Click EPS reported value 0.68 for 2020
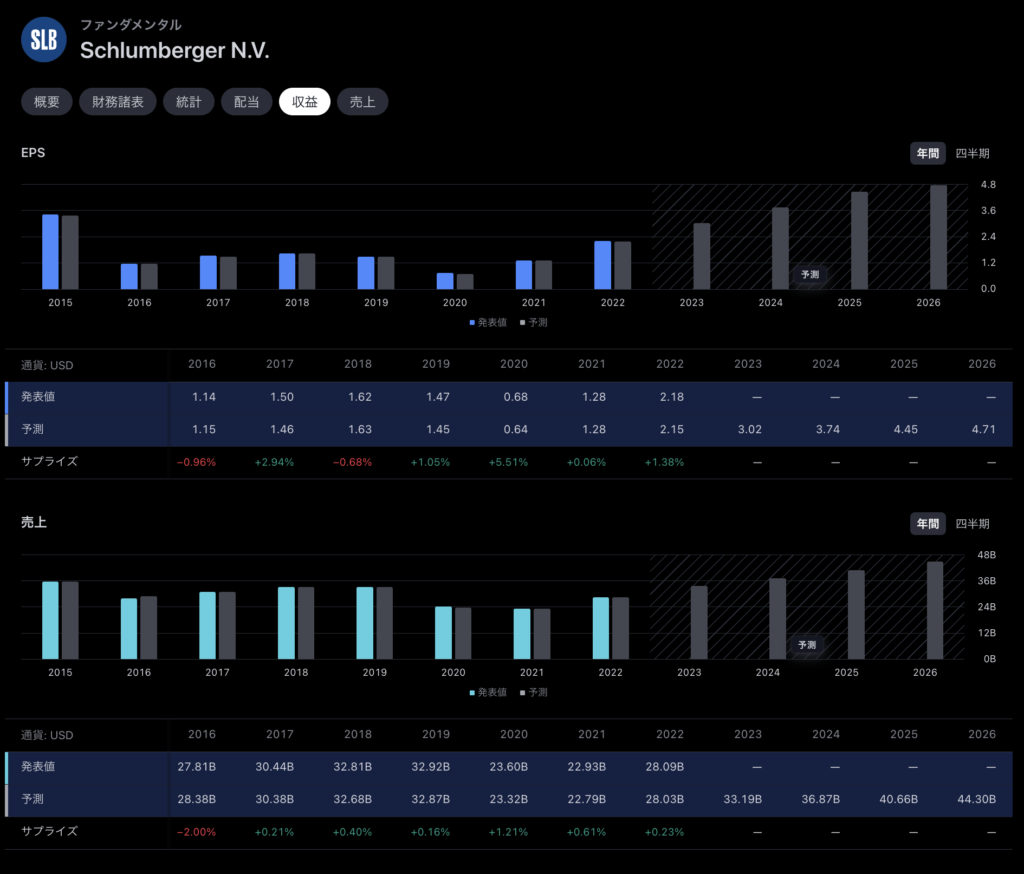Viewport: 1024px width, 874px height. 515,397
